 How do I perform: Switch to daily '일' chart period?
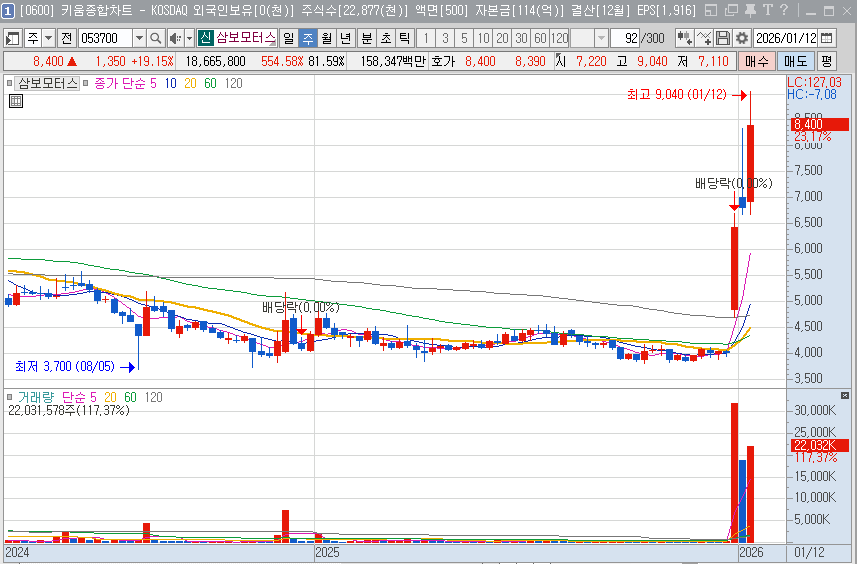(289, 38)
